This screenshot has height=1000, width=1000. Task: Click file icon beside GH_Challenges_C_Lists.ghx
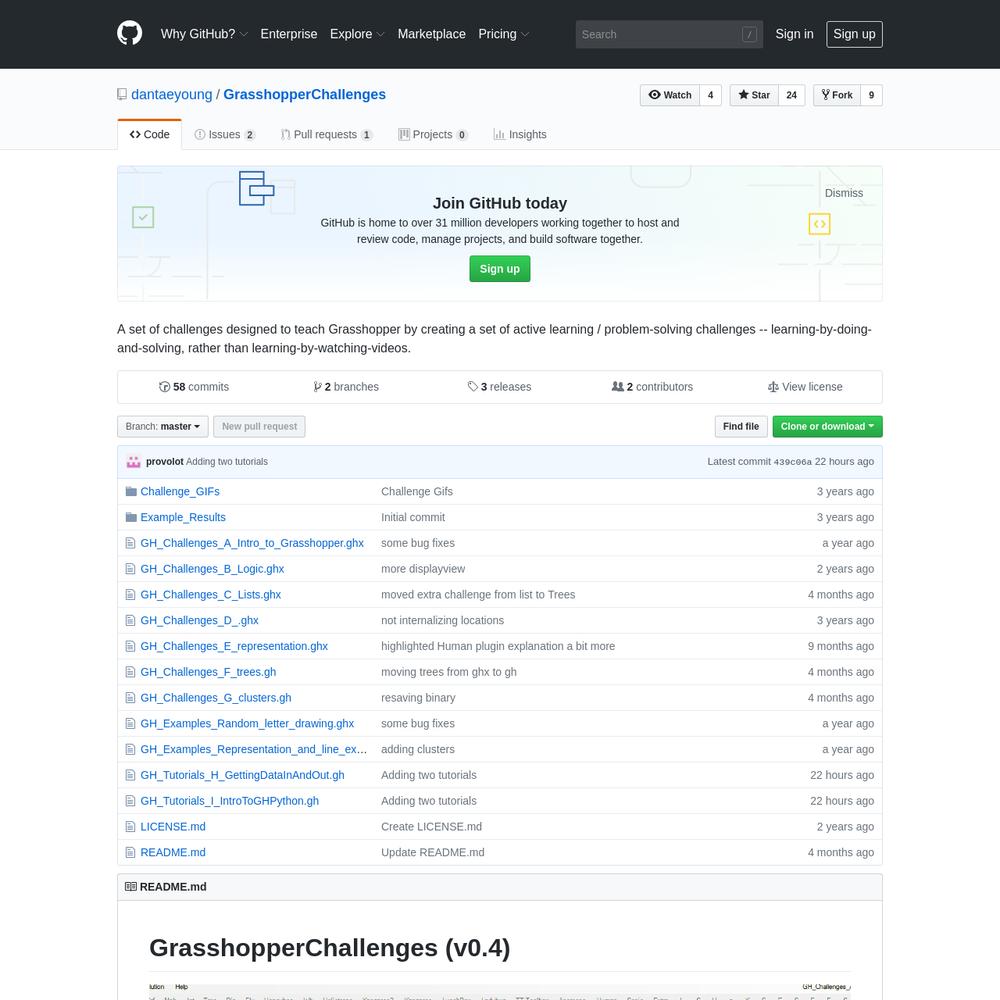(x=130, y=594)
